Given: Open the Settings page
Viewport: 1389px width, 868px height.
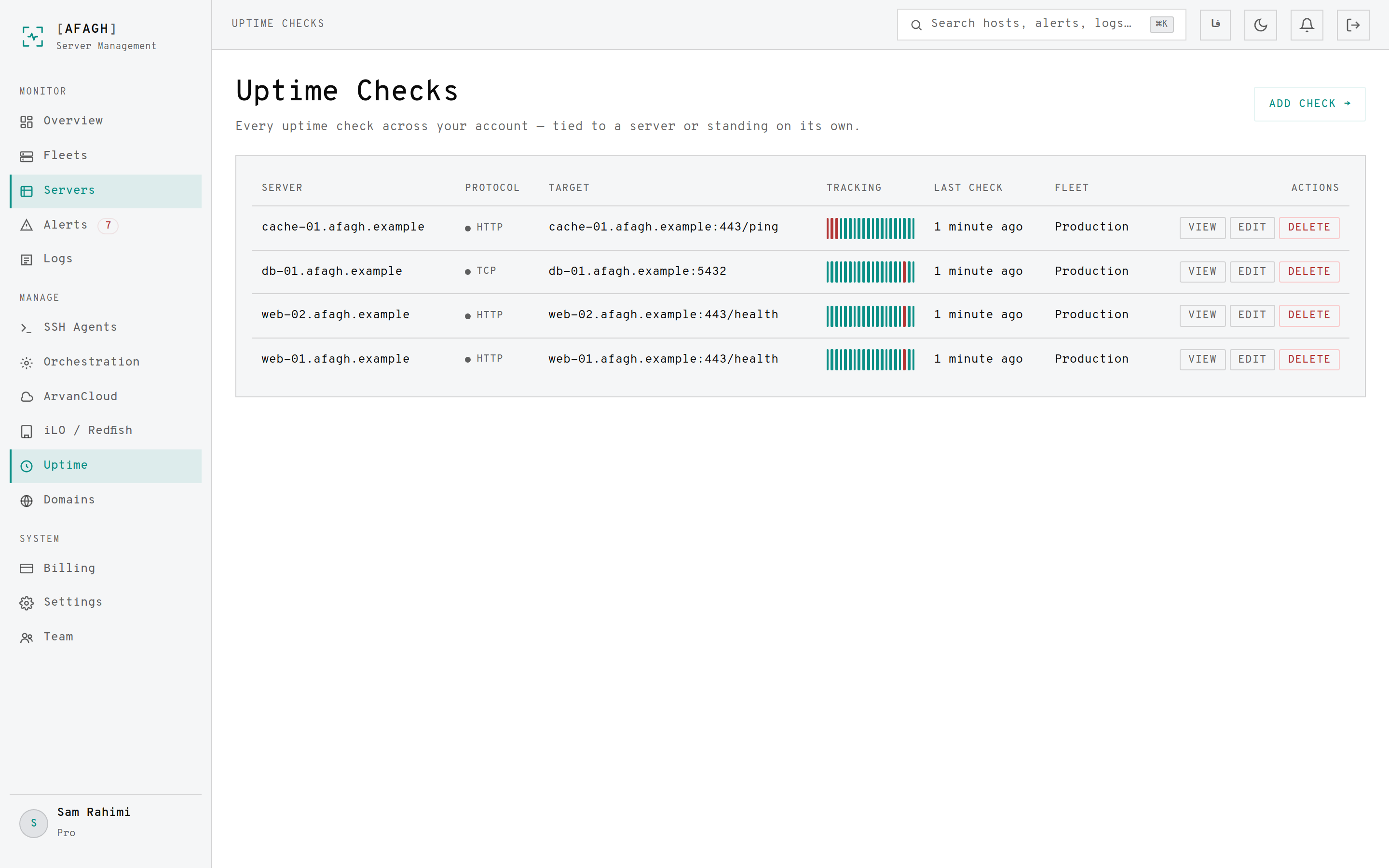Looking at the screenshot, I should pos(106,602).
